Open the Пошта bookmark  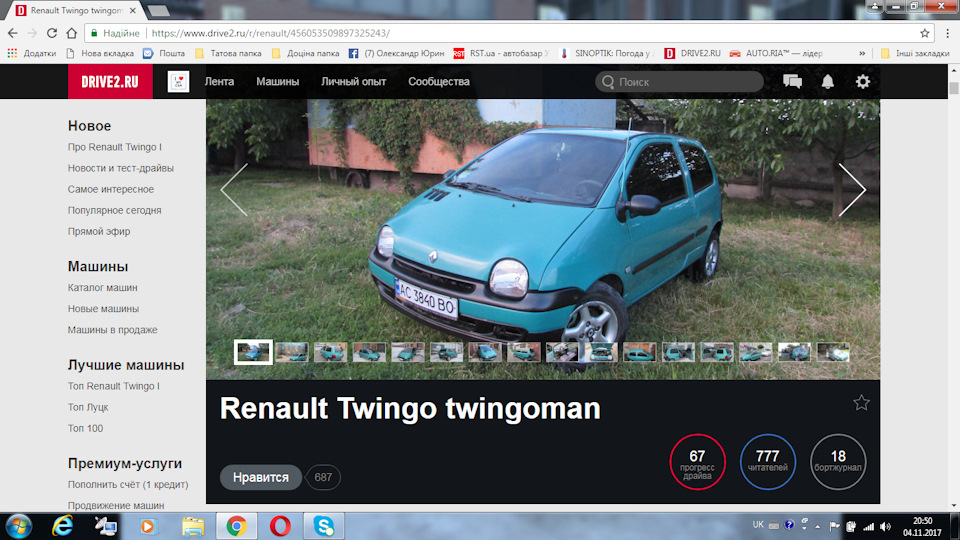tap(164, 53)
